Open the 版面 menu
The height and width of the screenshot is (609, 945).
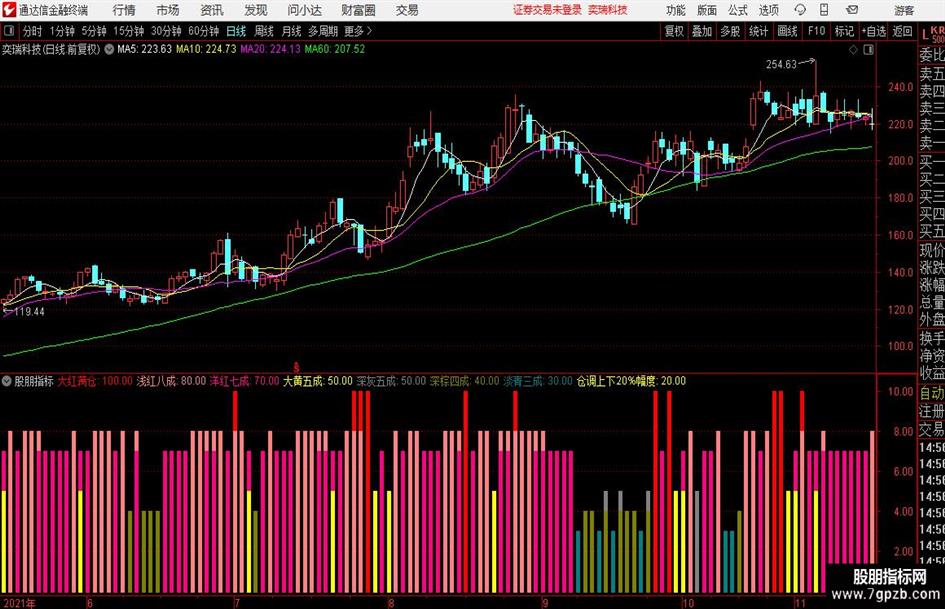click(x=706, y=10)
